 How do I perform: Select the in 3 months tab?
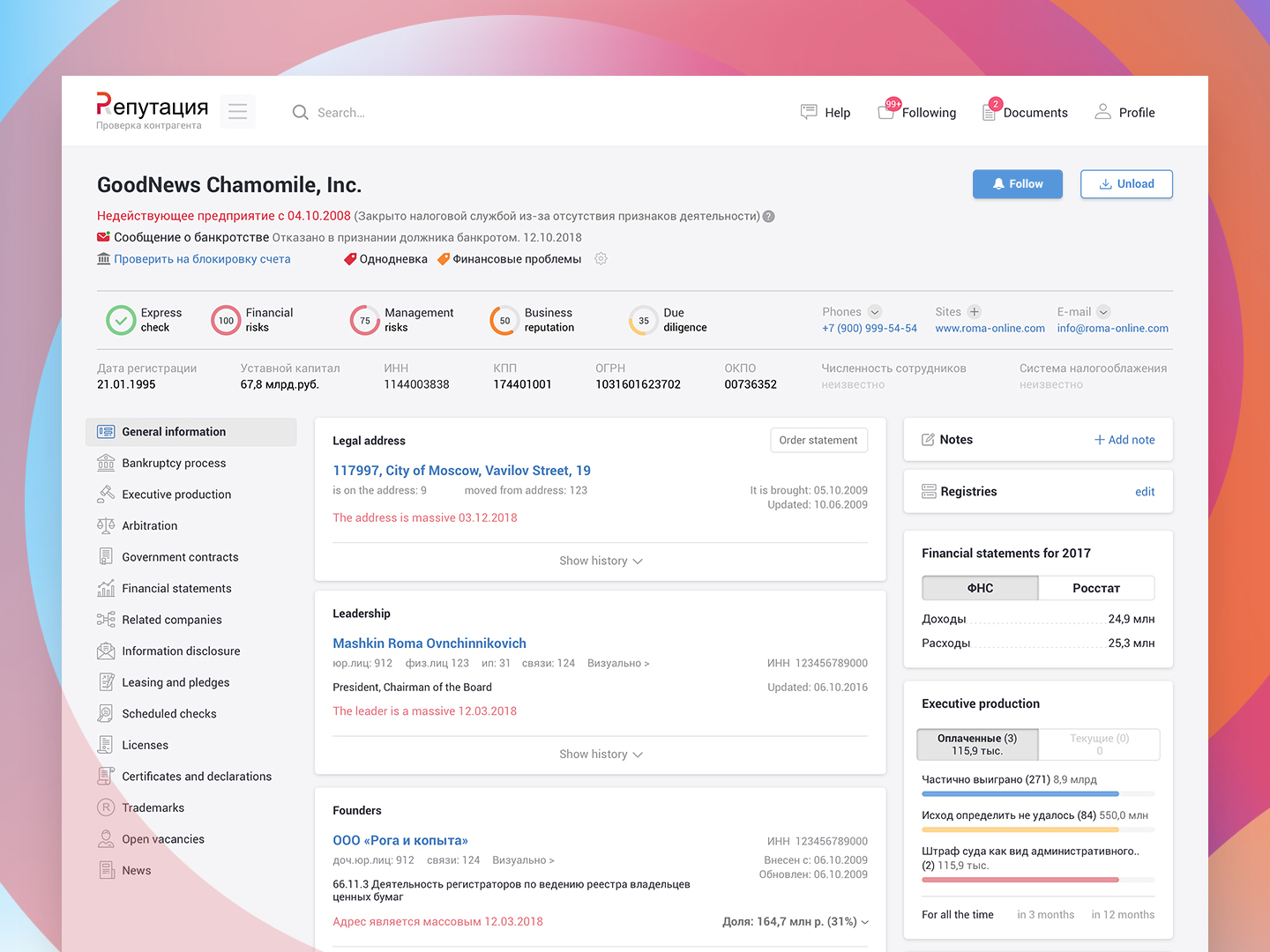[1046, 915]
